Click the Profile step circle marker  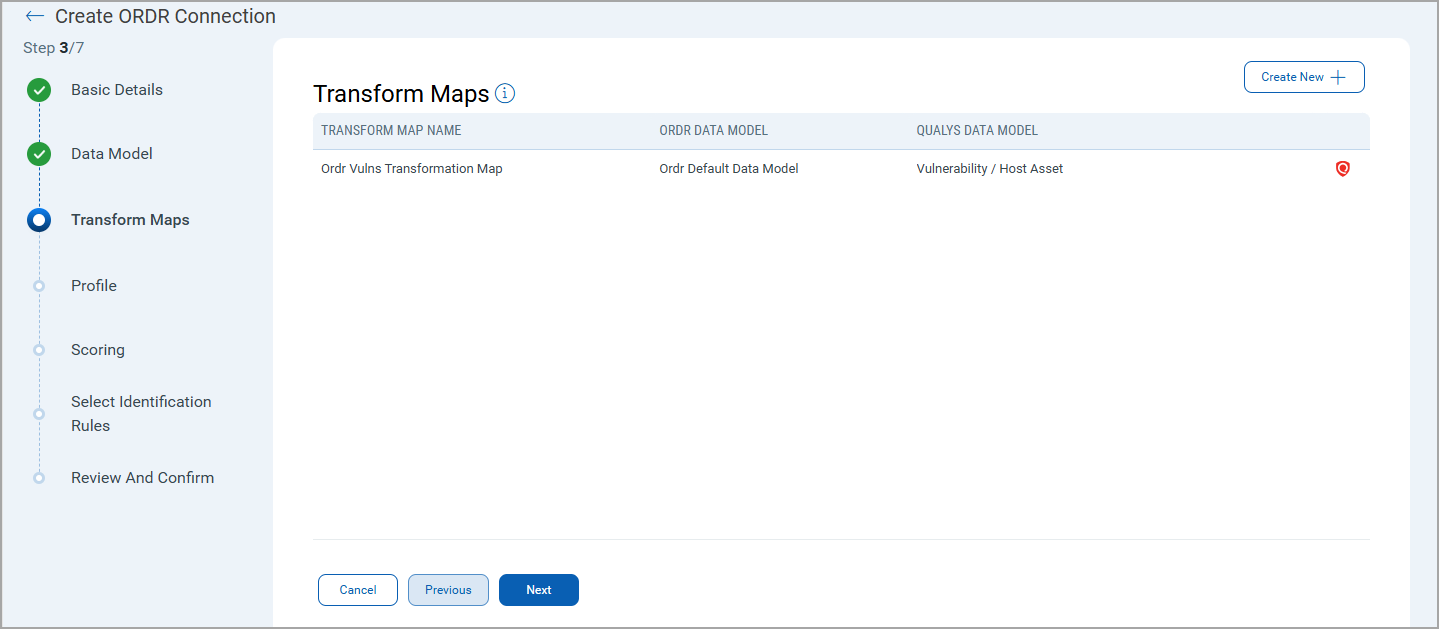pyautogui.click(x=39, y=286)
